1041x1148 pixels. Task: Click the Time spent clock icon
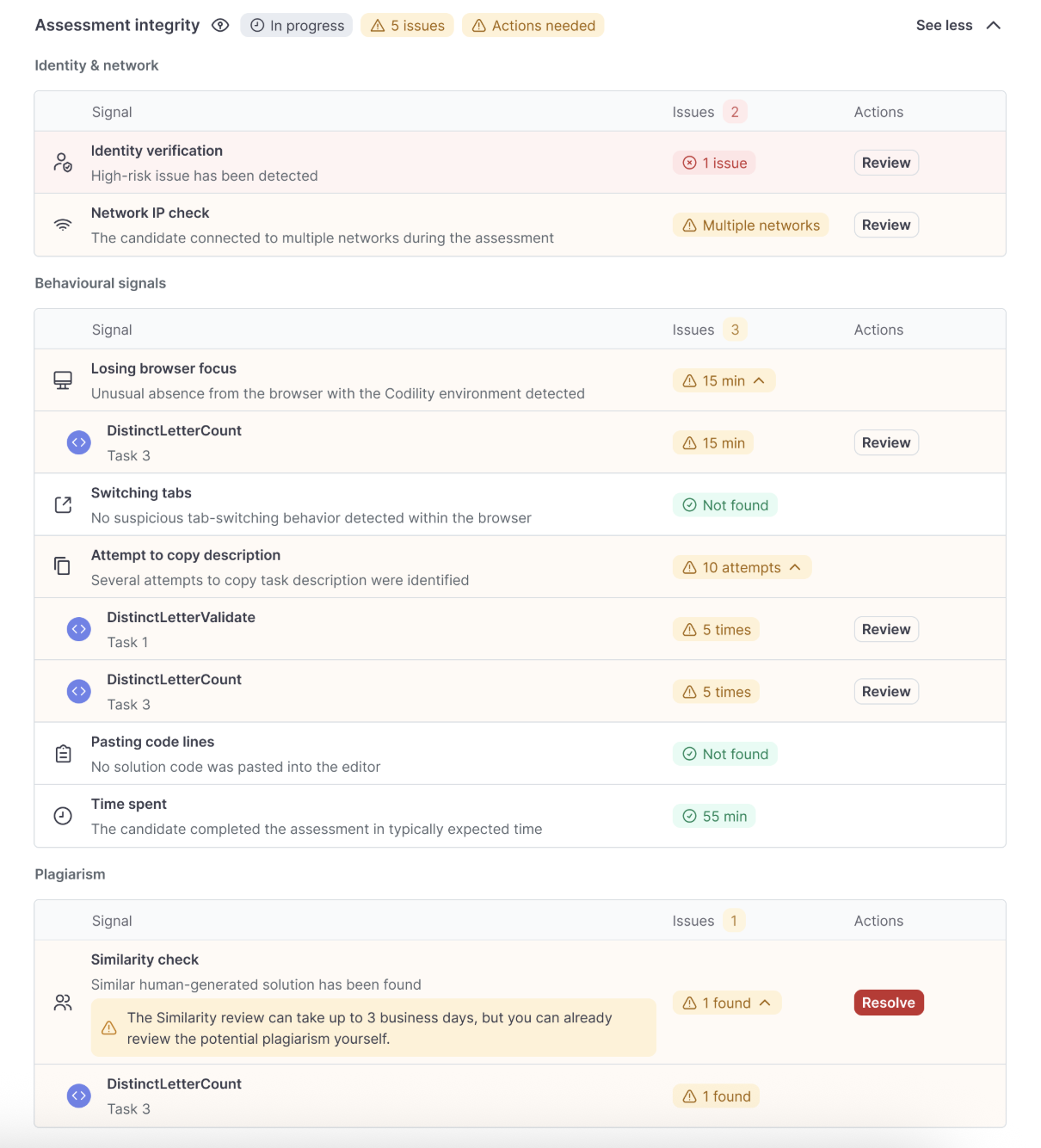click(63, 816)
